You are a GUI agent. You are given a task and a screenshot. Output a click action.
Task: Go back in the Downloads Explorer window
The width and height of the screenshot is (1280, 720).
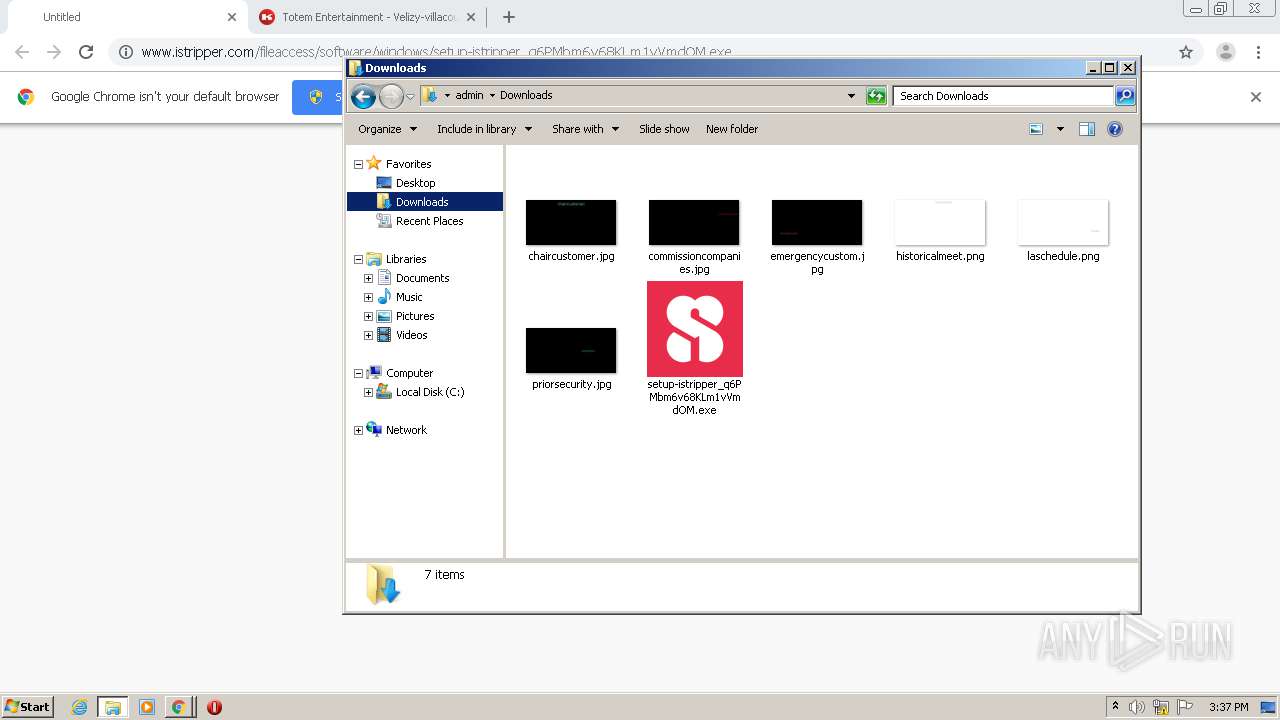click(x=363, y=96)
